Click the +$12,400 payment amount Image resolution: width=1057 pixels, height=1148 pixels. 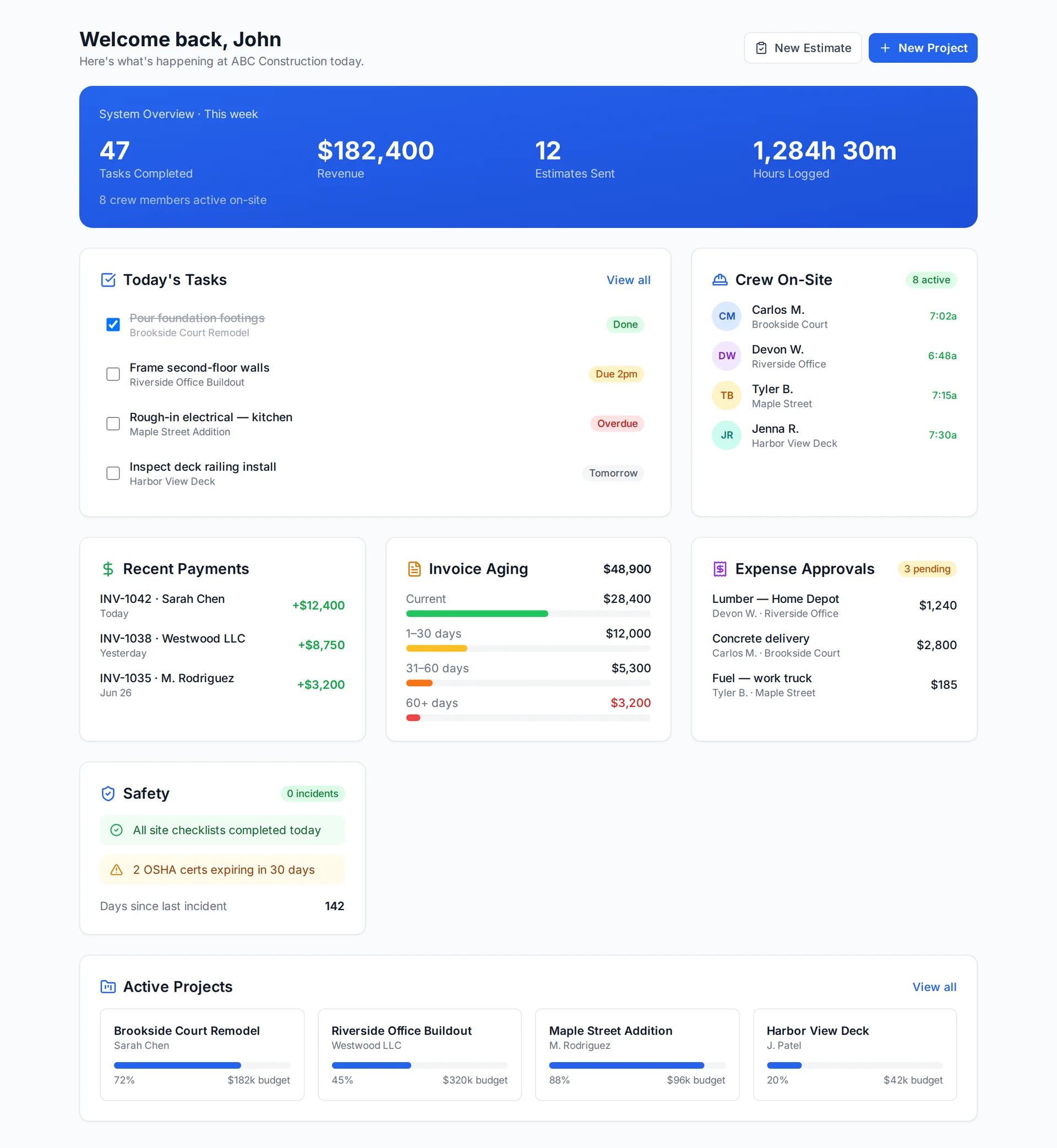318,605
